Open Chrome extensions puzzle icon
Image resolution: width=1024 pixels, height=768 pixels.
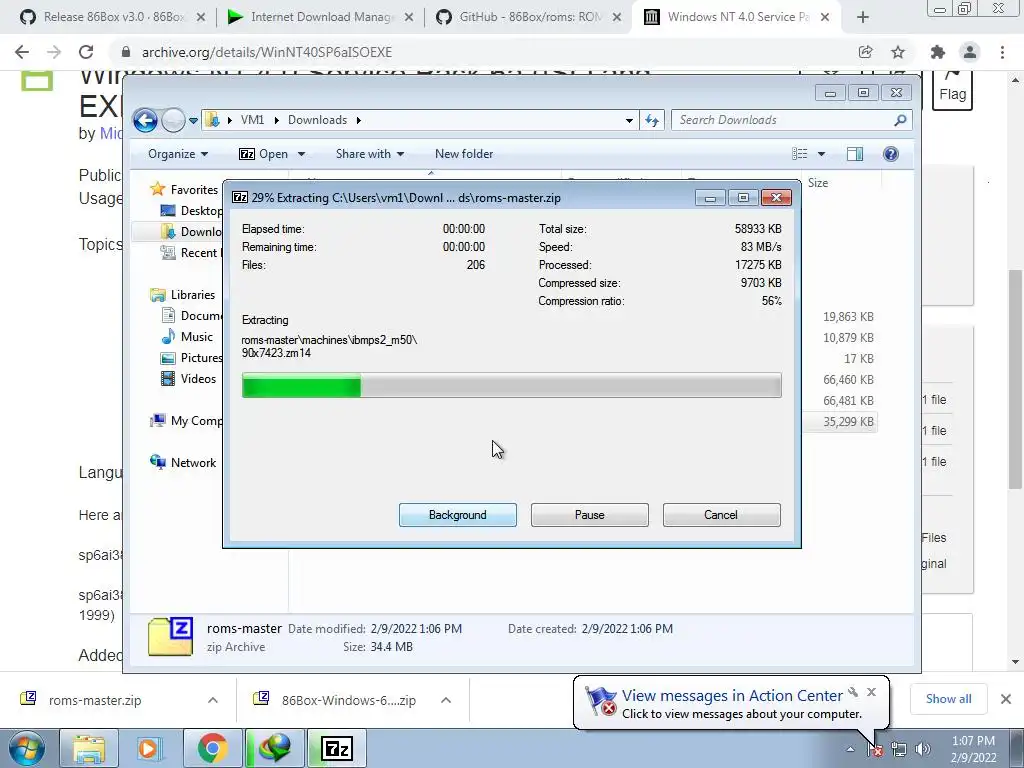point(938,52)
